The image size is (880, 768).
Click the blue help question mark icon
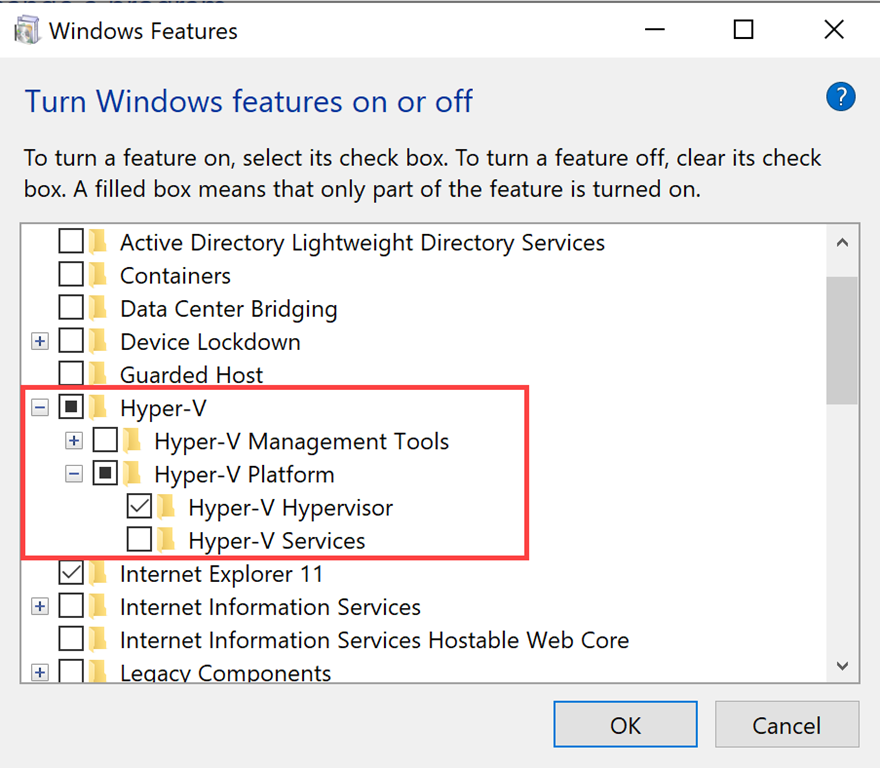coord(841,97)
